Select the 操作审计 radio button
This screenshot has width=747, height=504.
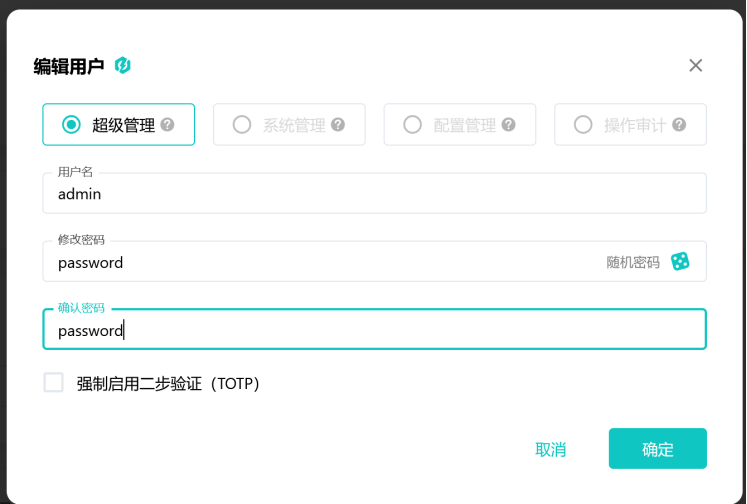coord(583,125)
